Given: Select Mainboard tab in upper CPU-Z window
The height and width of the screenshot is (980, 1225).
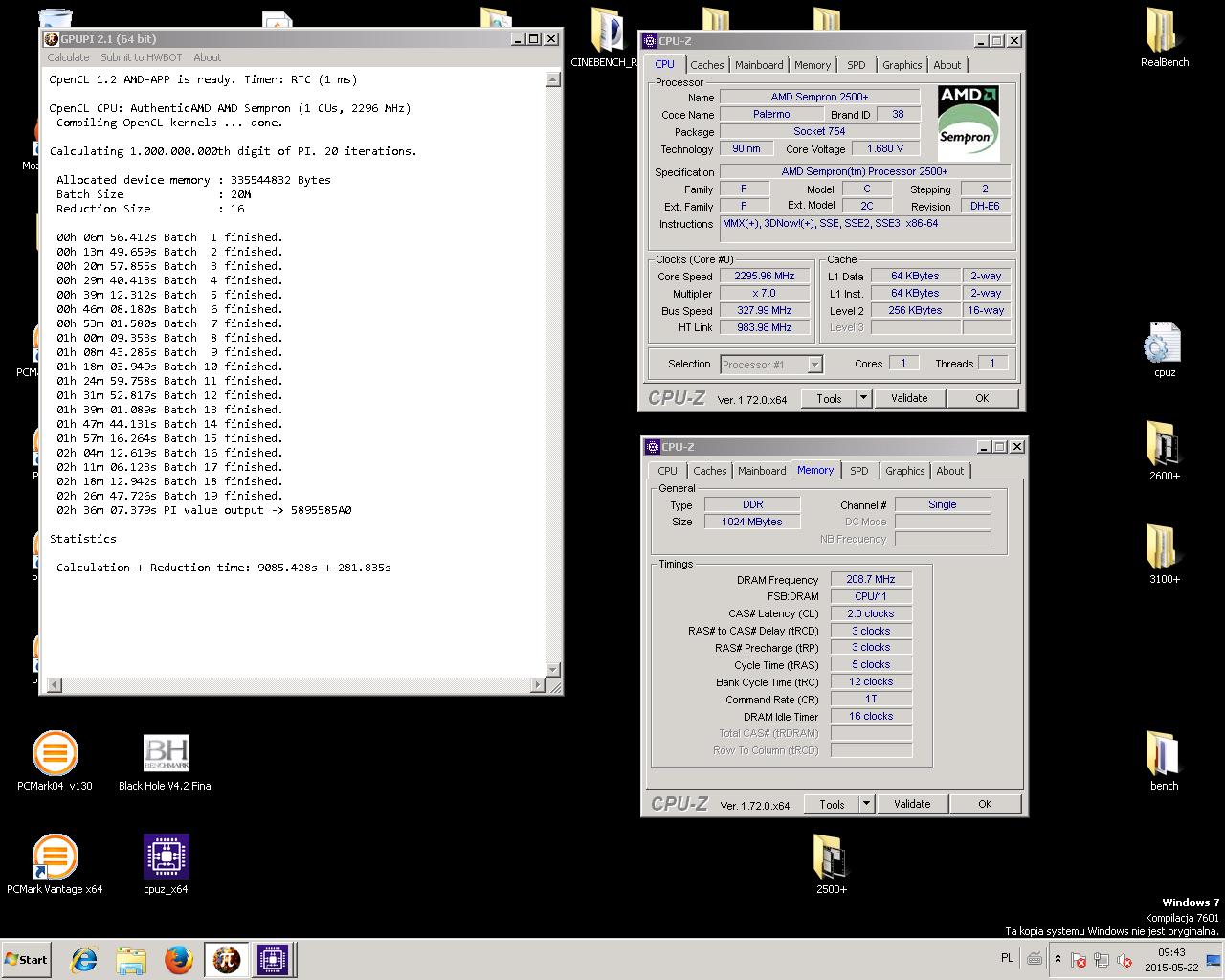Looking at the screenshot, I should [759, 65].
